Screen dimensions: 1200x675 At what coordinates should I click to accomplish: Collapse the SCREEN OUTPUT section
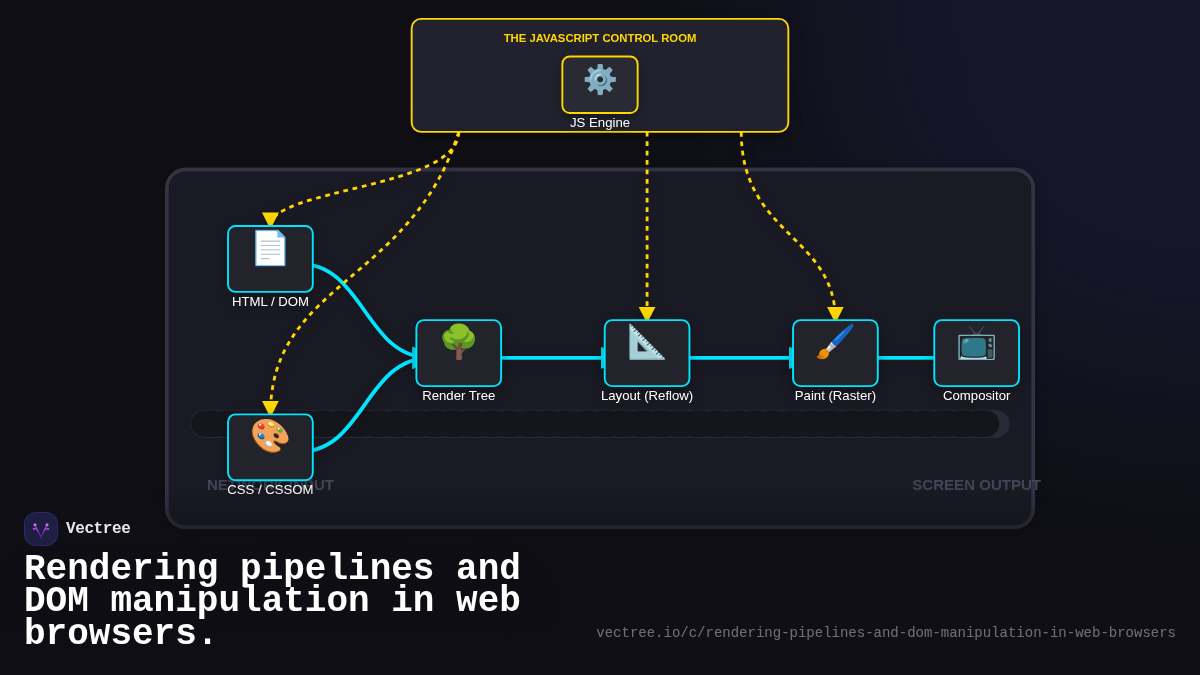tap(976, 485)
